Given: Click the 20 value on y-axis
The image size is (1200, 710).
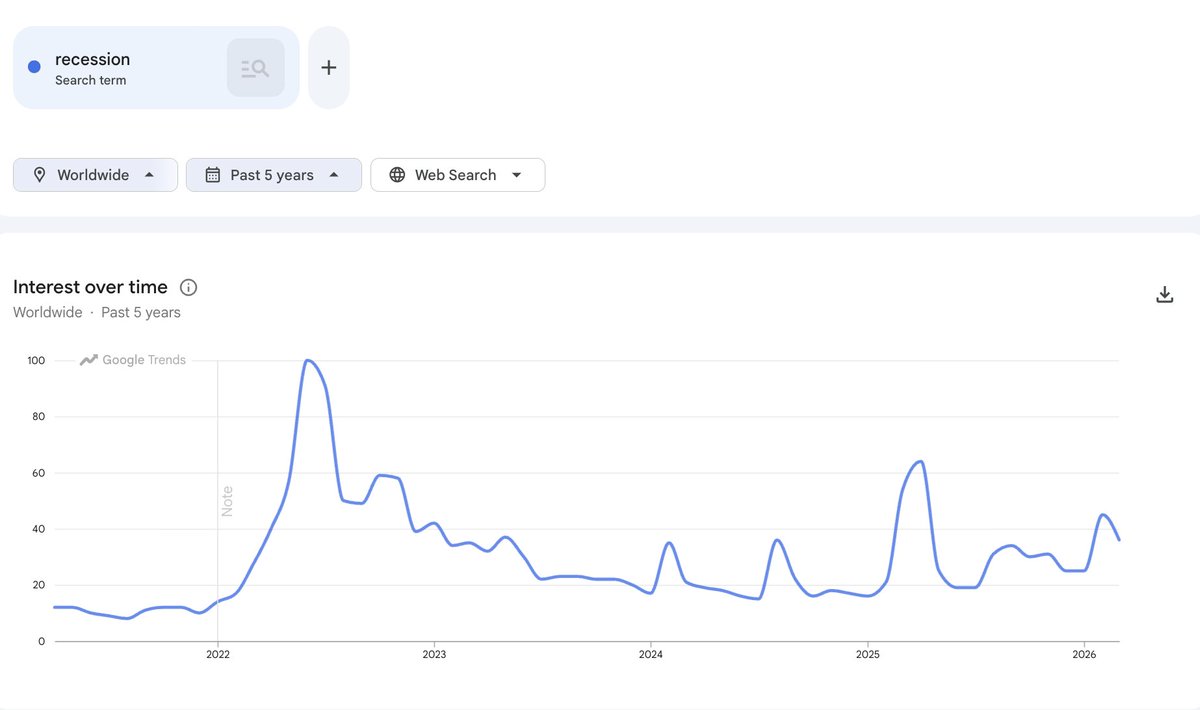Looking at the screenshot, I should coord(39,585).
